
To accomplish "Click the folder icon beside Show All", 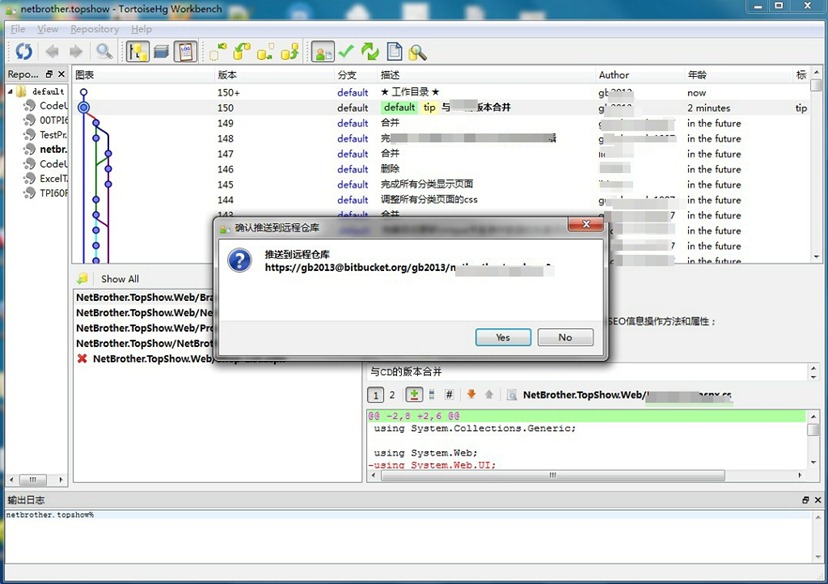I will tap(83, 279).
